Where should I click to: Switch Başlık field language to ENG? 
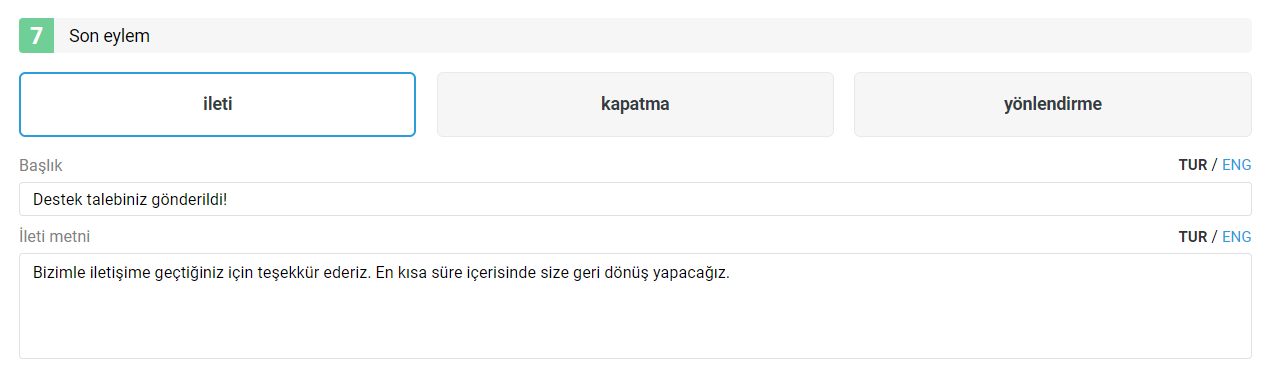1236,165
